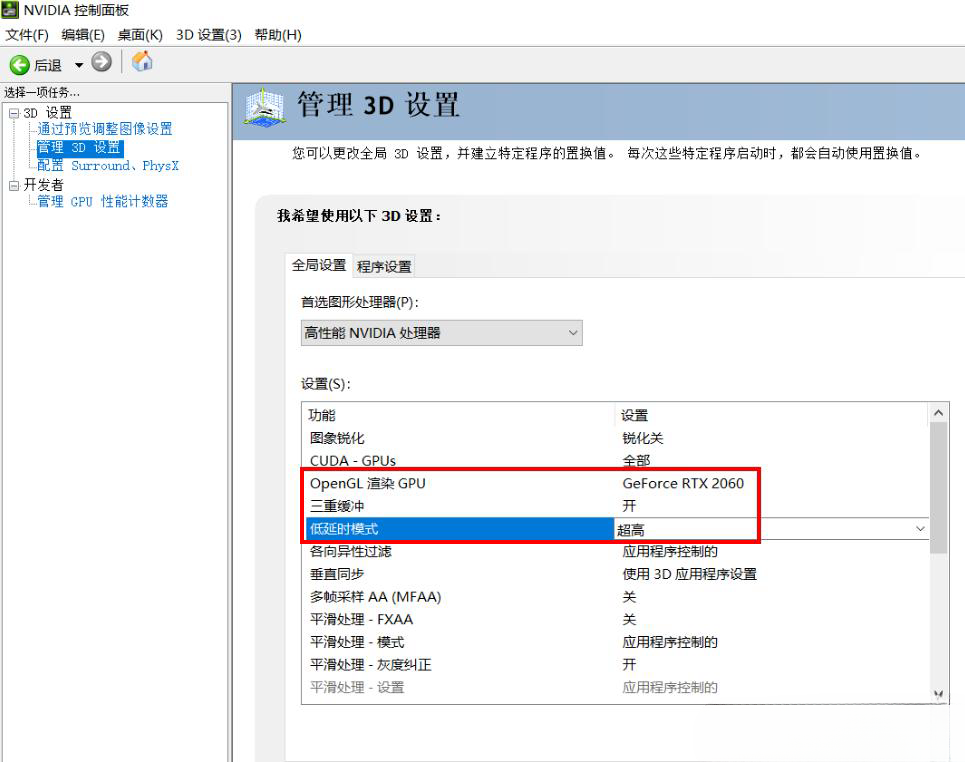Click the forward navigation arrow icon
Screen dimensions: 965x762
coord(98,62)
